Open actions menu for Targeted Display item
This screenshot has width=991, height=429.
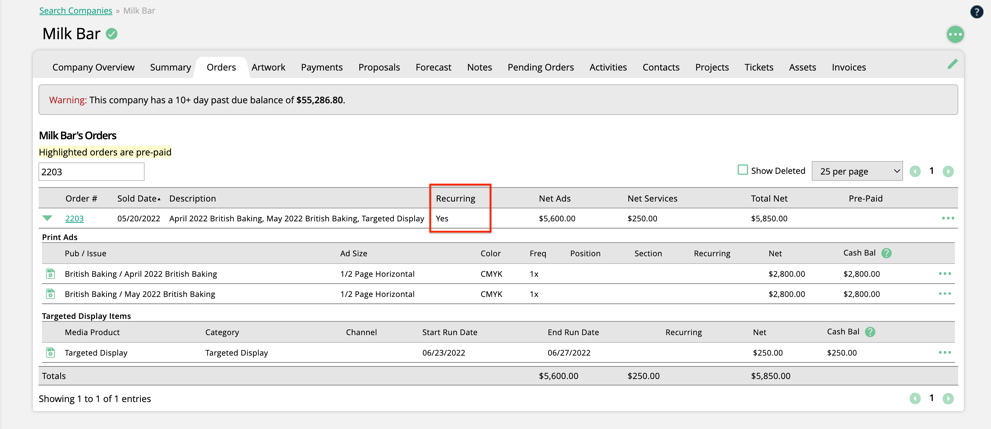point(945,353)
